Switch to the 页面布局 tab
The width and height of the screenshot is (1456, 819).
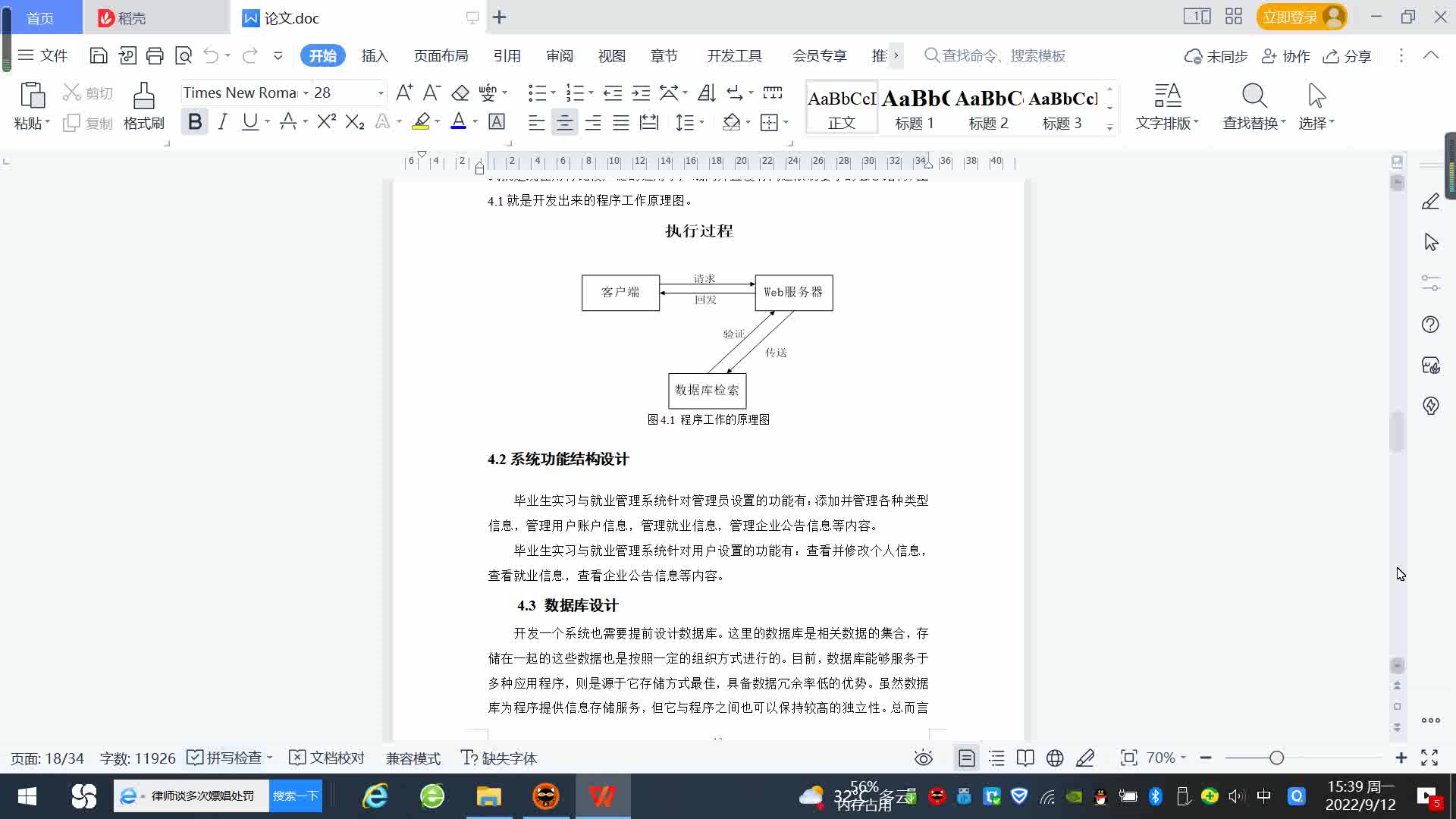(441, 55)
